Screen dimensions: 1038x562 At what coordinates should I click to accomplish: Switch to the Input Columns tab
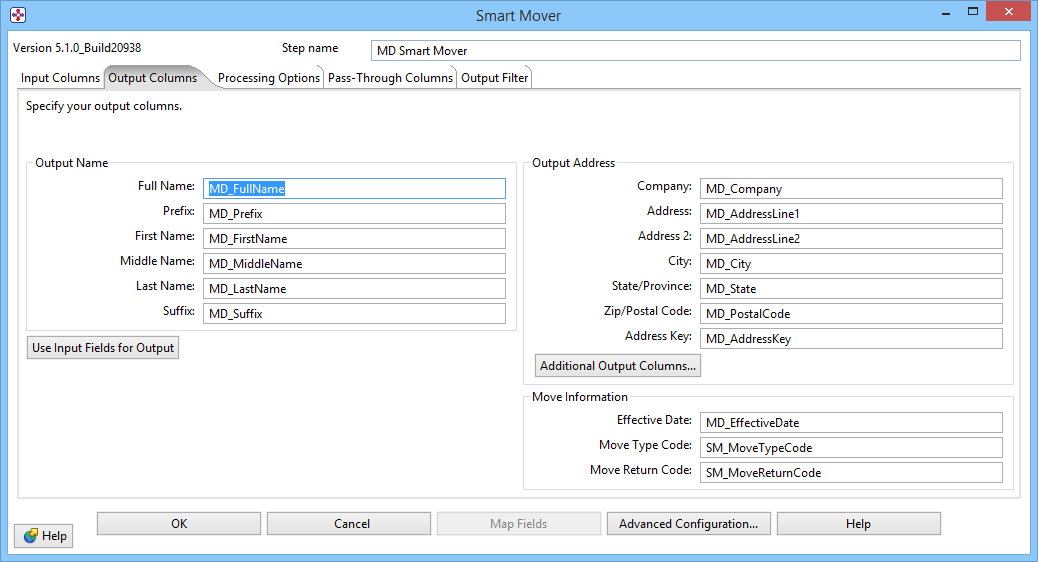(60, 78)
